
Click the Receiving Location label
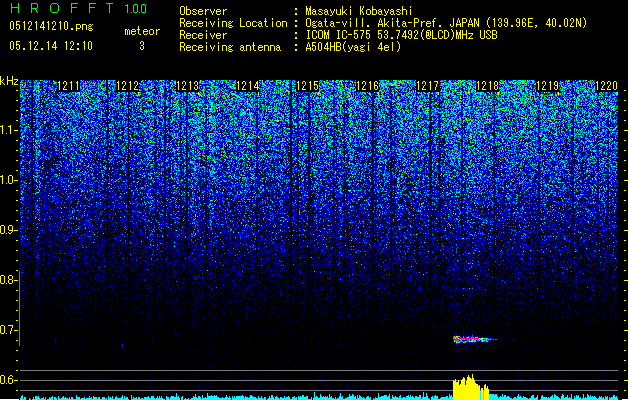click(233, 23)
